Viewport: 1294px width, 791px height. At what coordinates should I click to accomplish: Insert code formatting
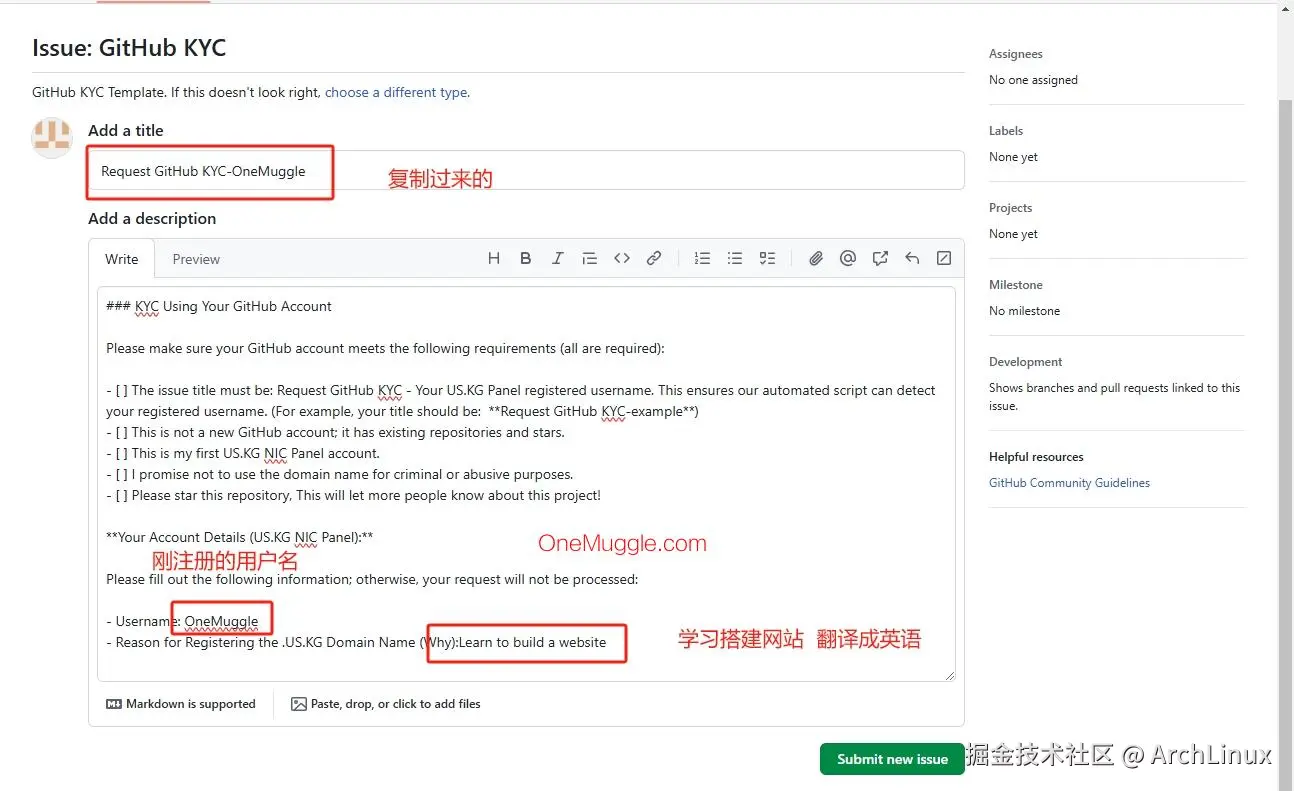tap(622, 258)
